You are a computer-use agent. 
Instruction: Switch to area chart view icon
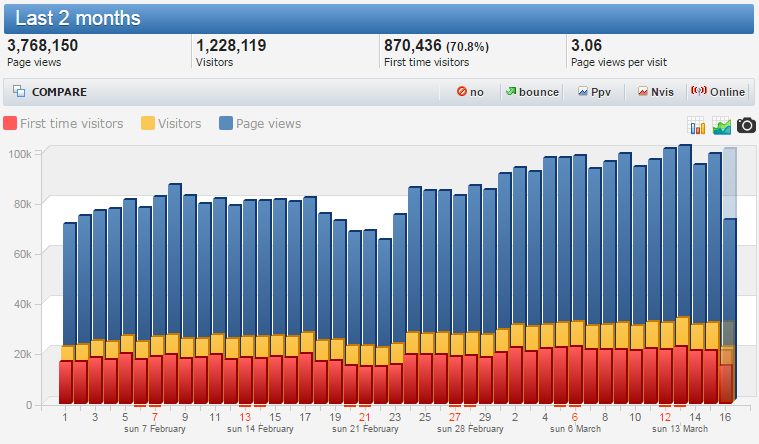tap(722, 125)
